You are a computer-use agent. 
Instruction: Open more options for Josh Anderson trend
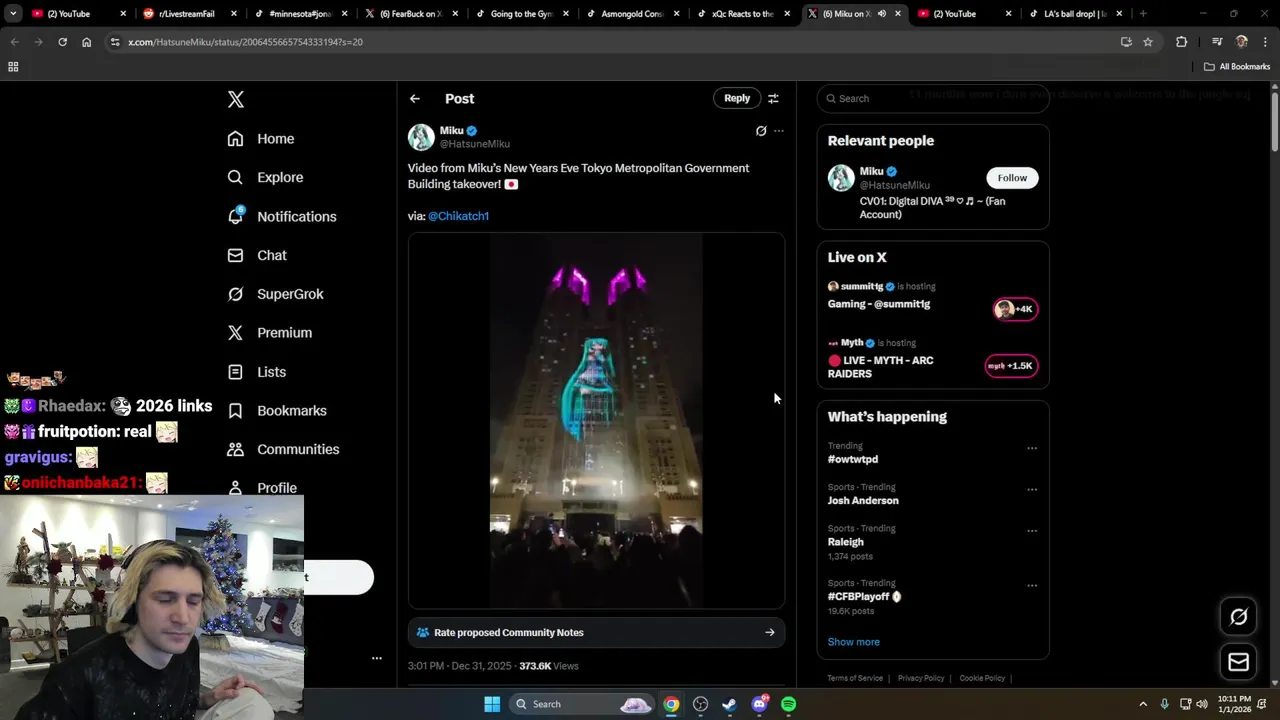coord(1032,490)
